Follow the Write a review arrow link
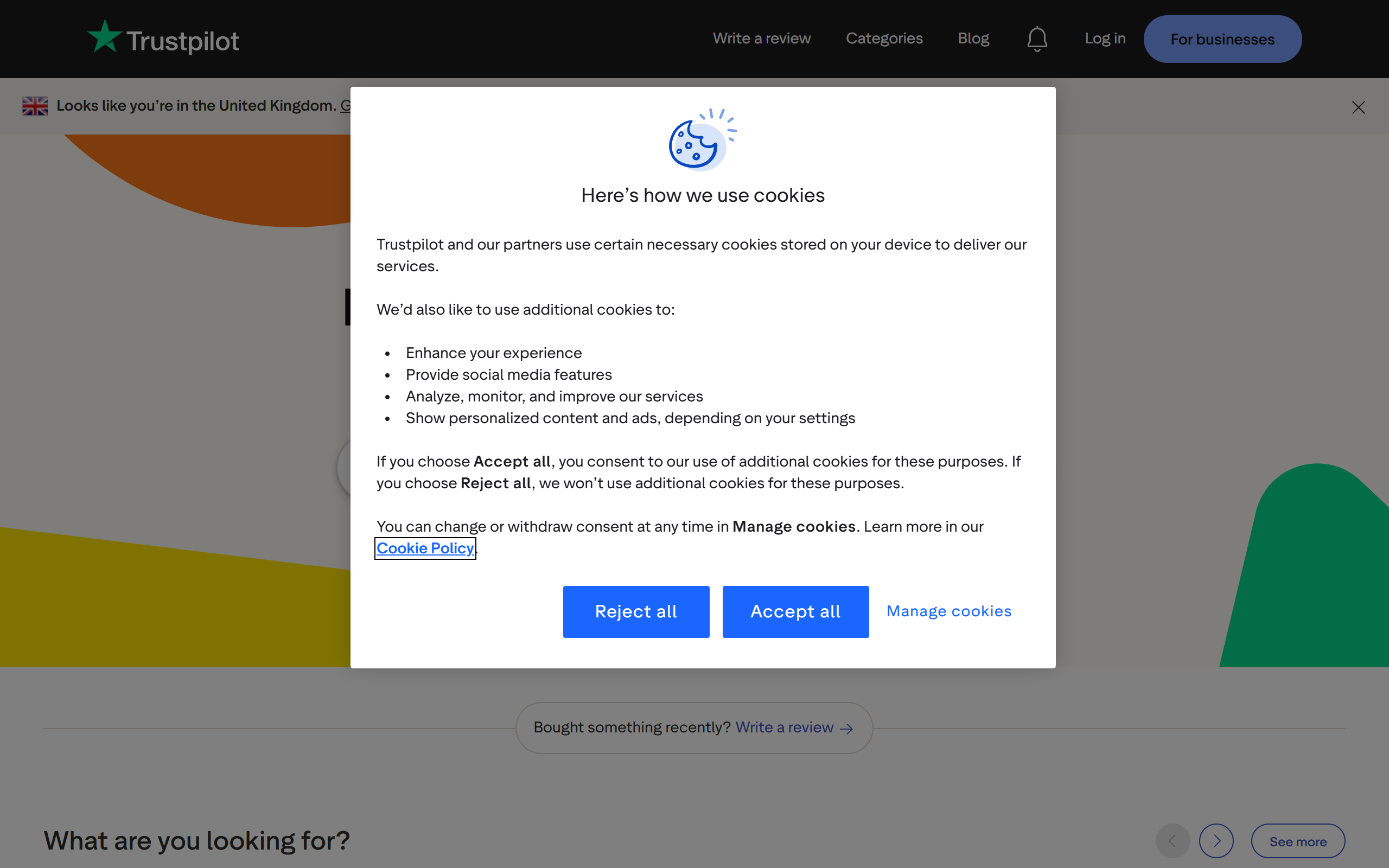Image resolution: width=1389 pixels, height=868 pixels. point(794,727)
